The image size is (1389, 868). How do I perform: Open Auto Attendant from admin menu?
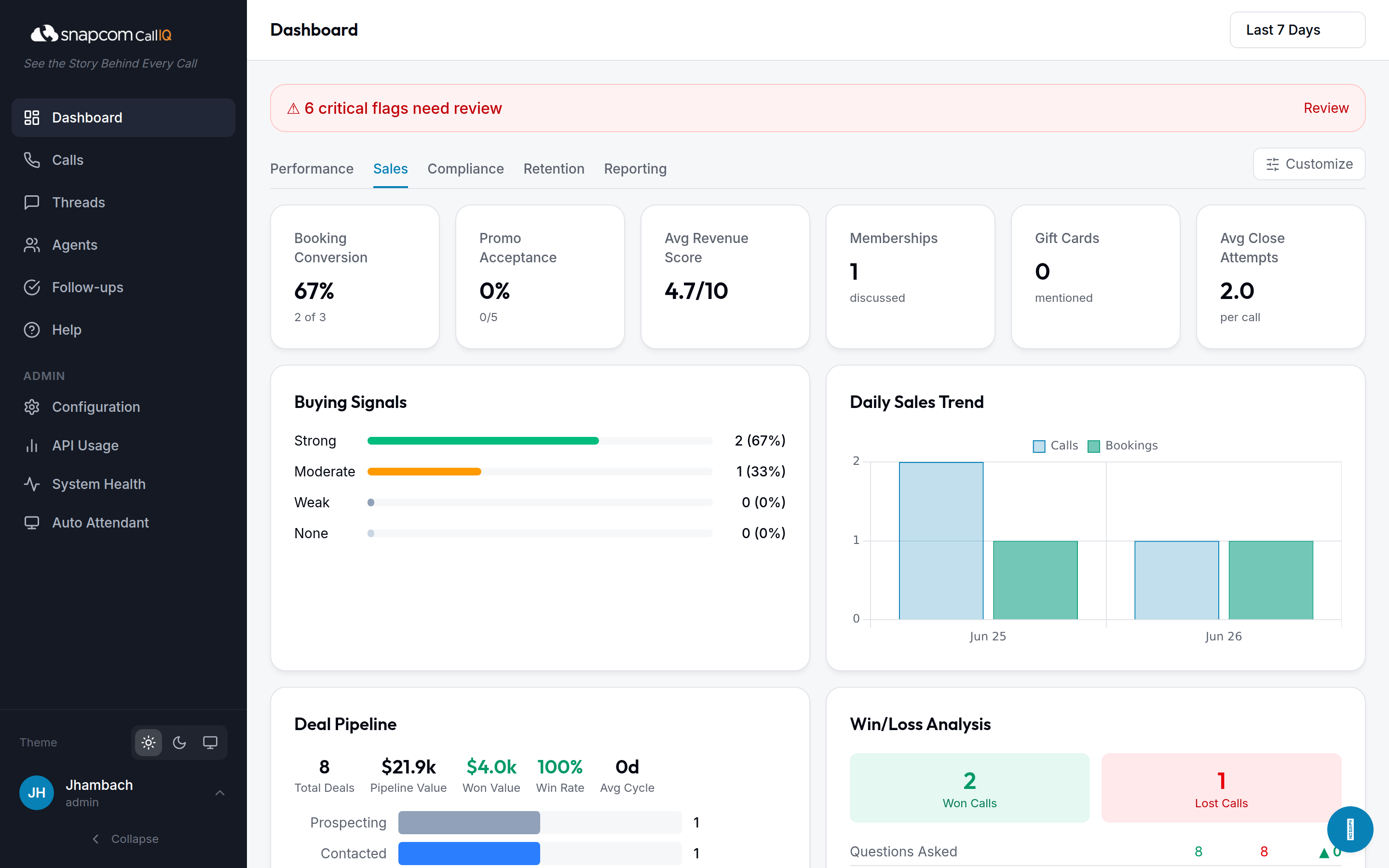[x=123, y=522]
